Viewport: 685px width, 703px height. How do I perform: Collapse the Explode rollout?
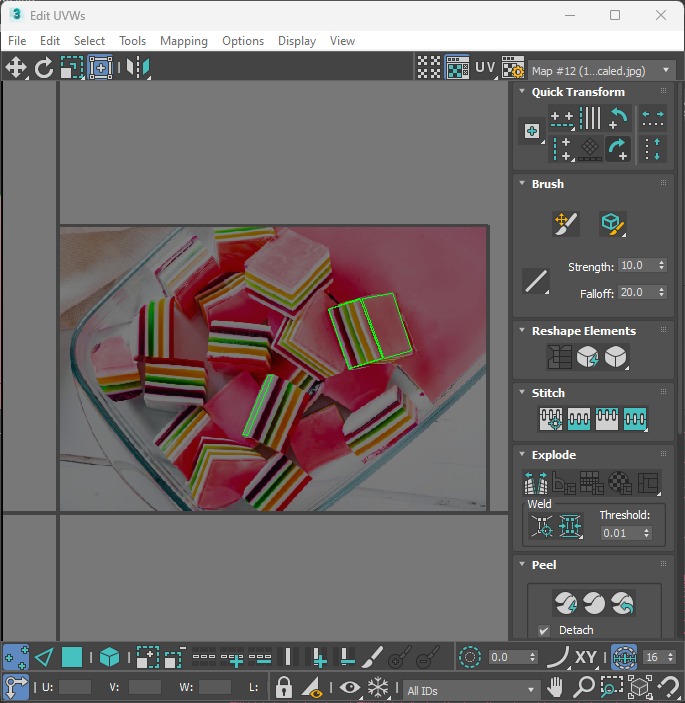(522, 454)
